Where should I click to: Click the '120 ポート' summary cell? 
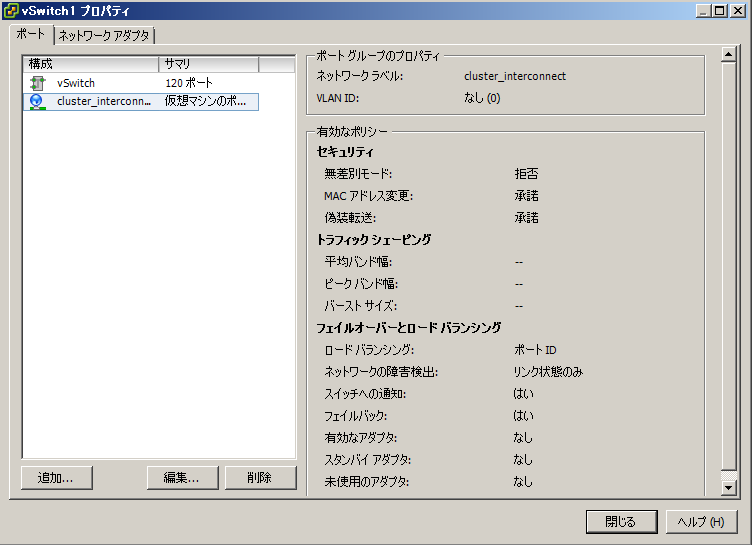[189, 83]
